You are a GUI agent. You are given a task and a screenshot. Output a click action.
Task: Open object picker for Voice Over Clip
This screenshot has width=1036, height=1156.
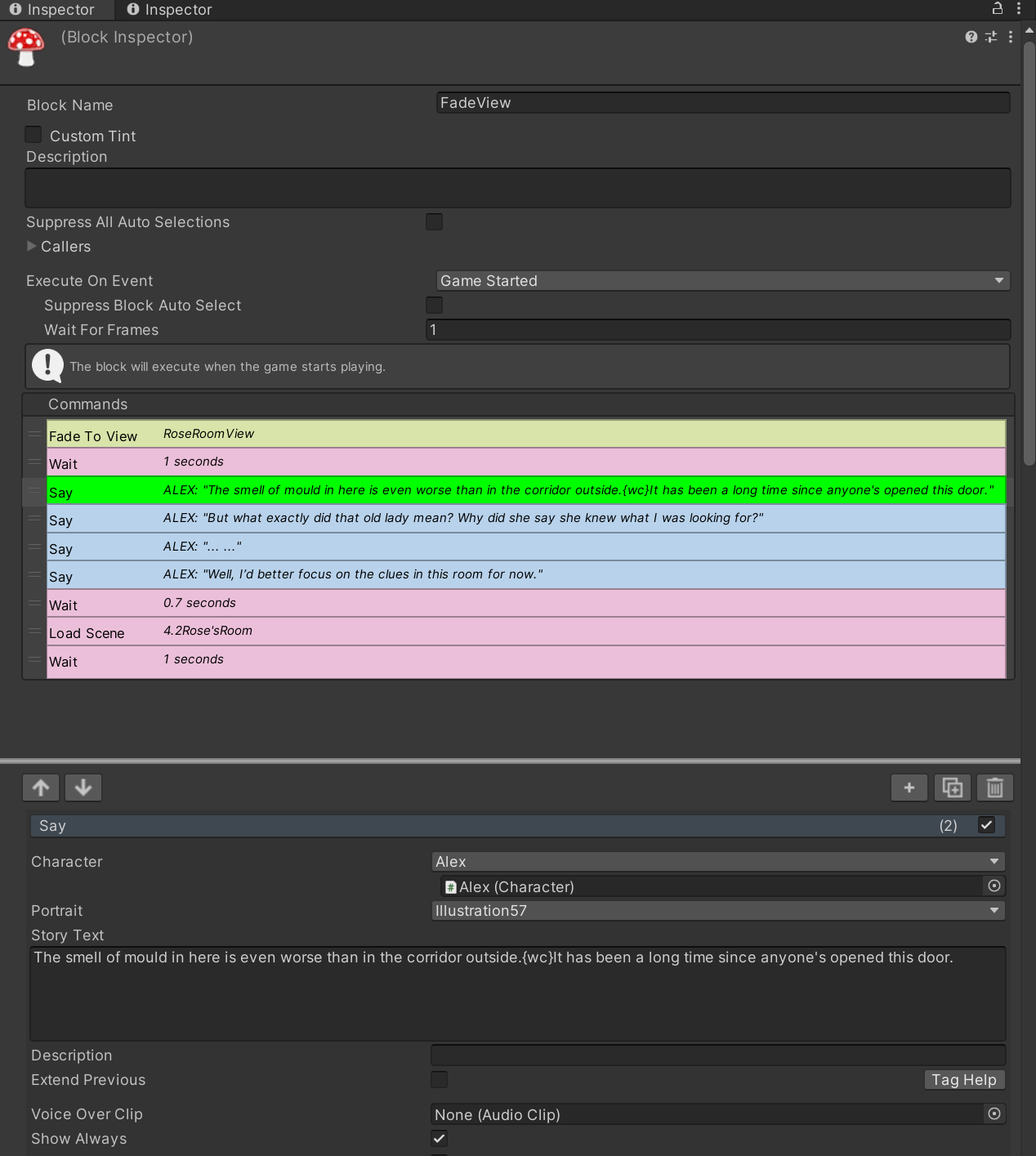(x=994, y=1114)
